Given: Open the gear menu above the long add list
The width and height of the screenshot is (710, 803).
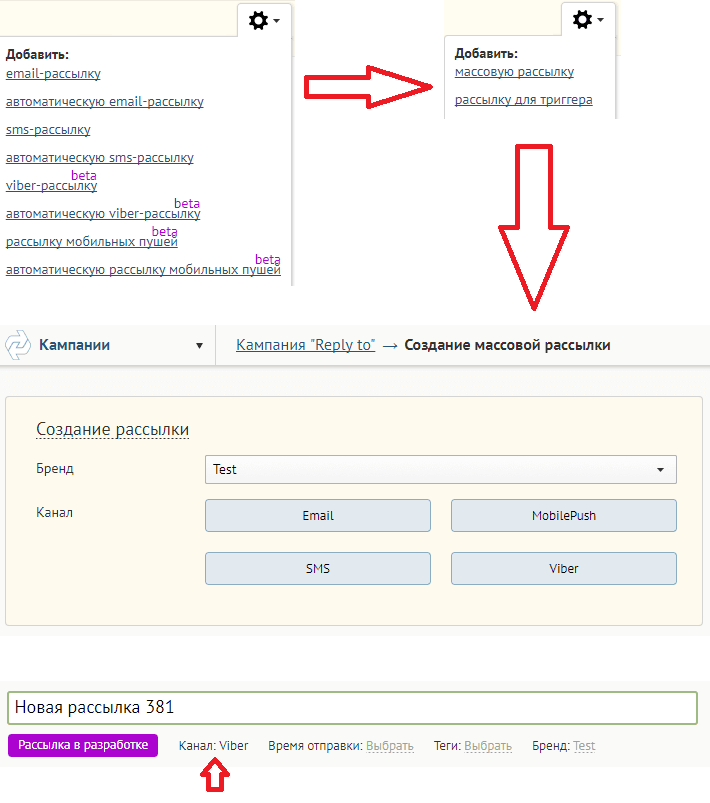Looking at the screenshot, I should [x=264, y=20].
